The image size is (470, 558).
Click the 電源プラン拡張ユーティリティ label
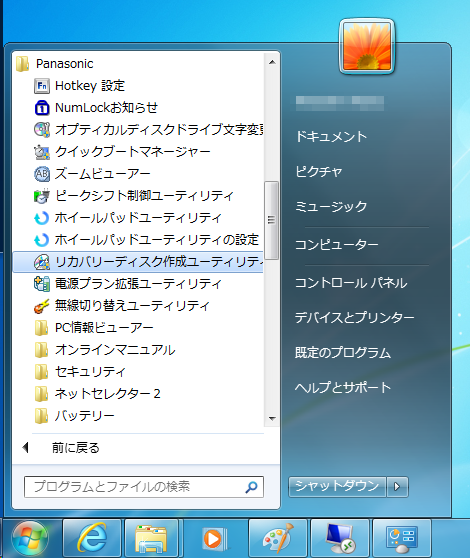pos(138,284)
